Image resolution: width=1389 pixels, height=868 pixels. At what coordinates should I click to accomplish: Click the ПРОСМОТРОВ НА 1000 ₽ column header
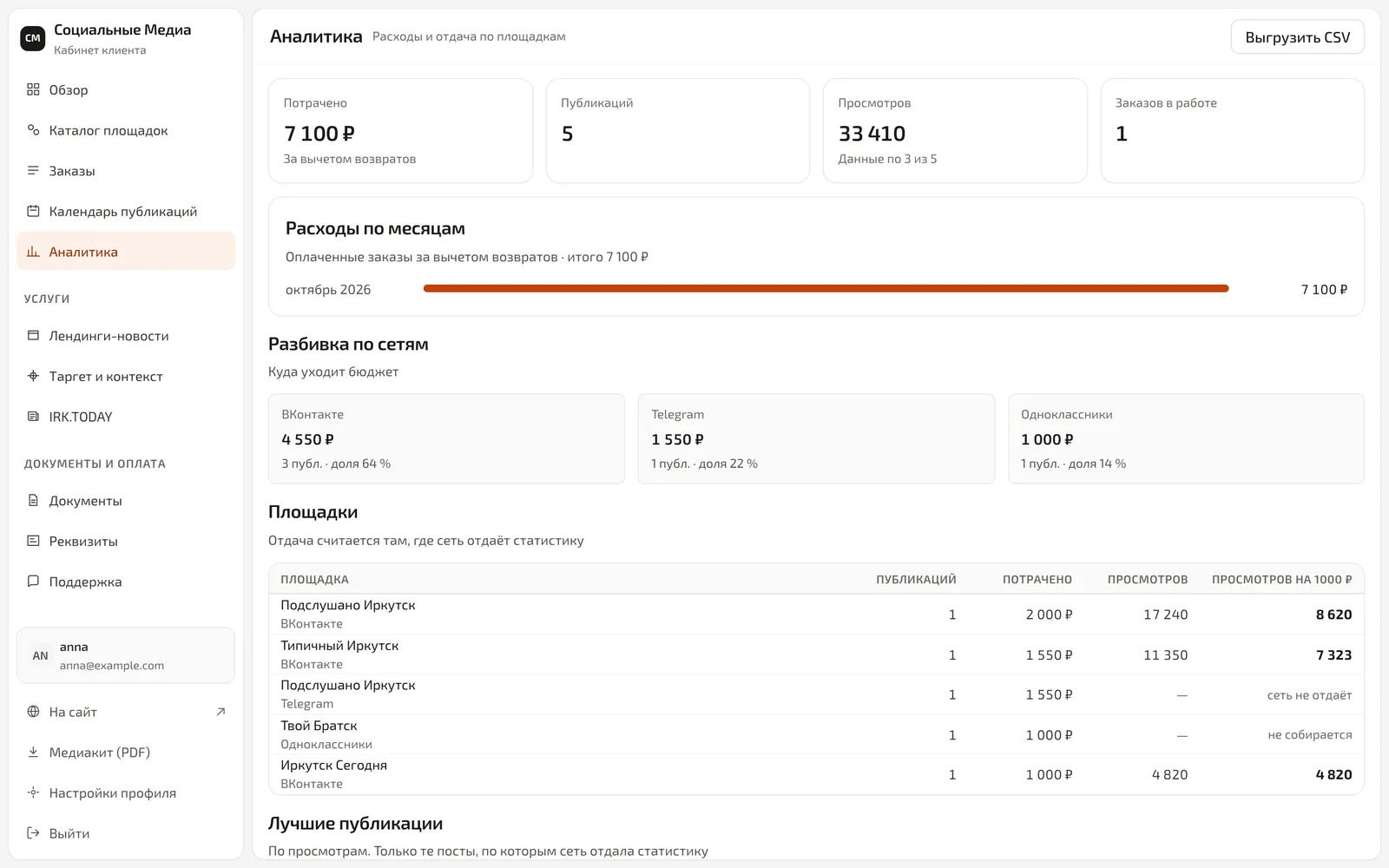point(1281,580)
